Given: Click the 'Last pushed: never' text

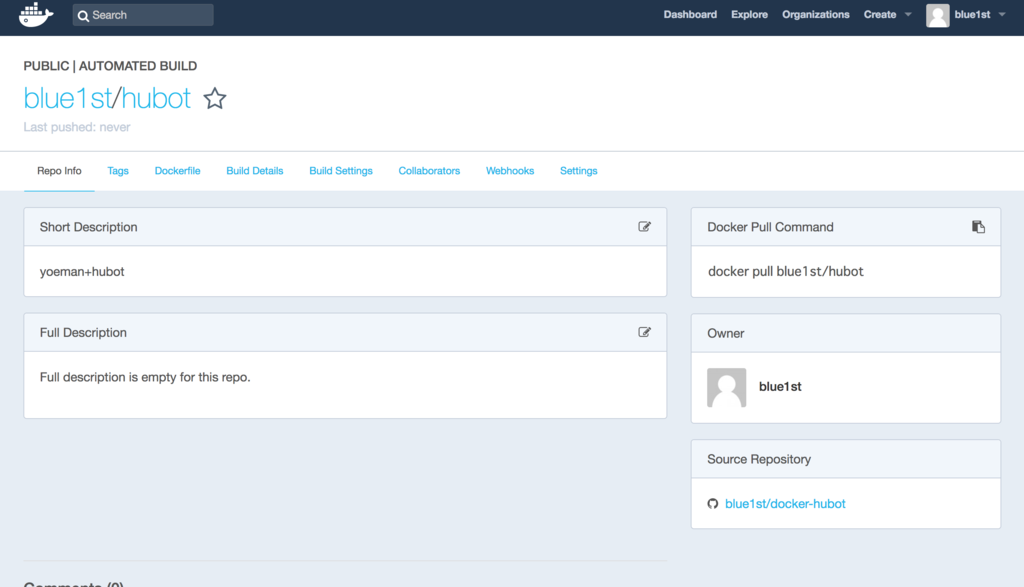Looking at the screenshot, I should point(77,127).
